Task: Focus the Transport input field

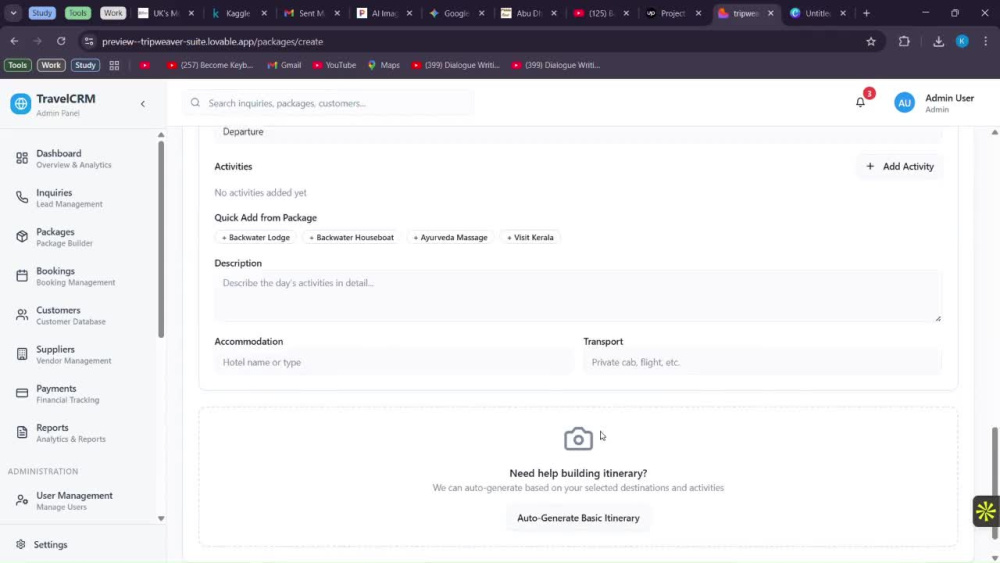Action: click(x=762, y=362)
